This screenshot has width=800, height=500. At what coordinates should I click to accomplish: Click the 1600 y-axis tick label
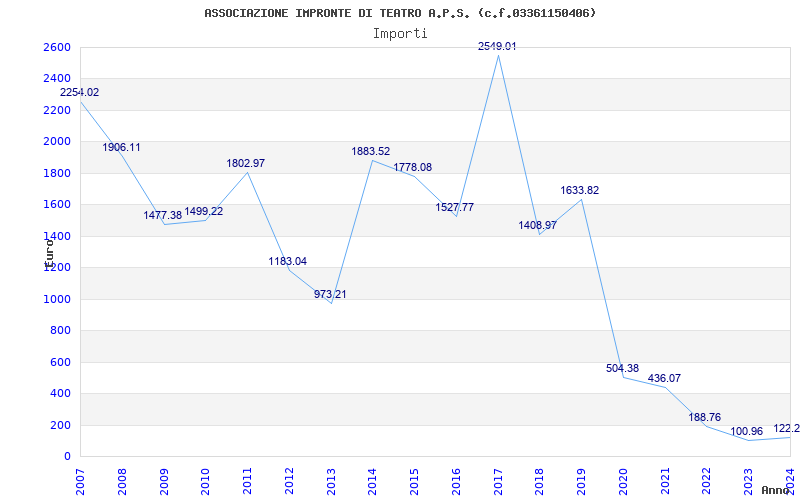click(57, 205)
